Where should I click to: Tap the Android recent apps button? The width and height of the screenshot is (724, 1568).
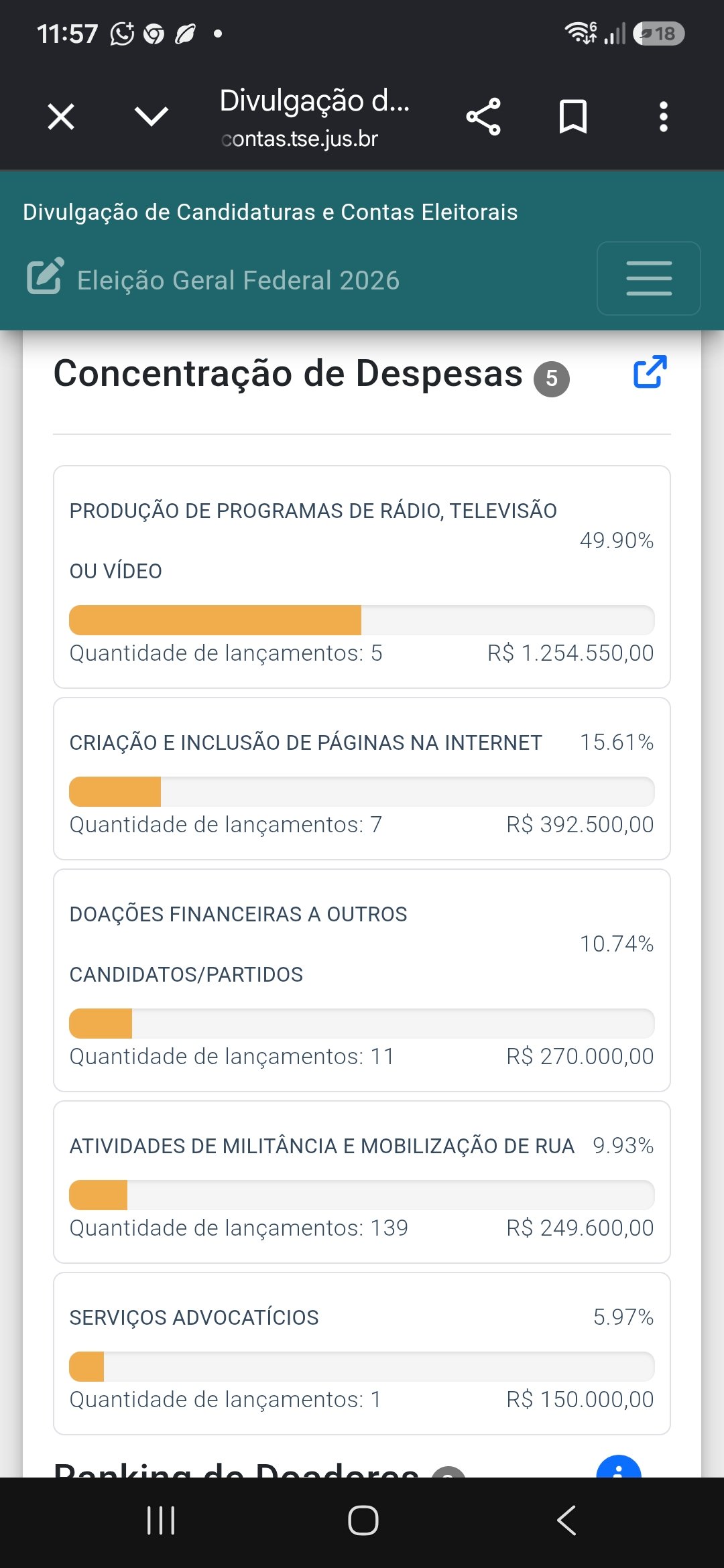tap(161, 1520)
